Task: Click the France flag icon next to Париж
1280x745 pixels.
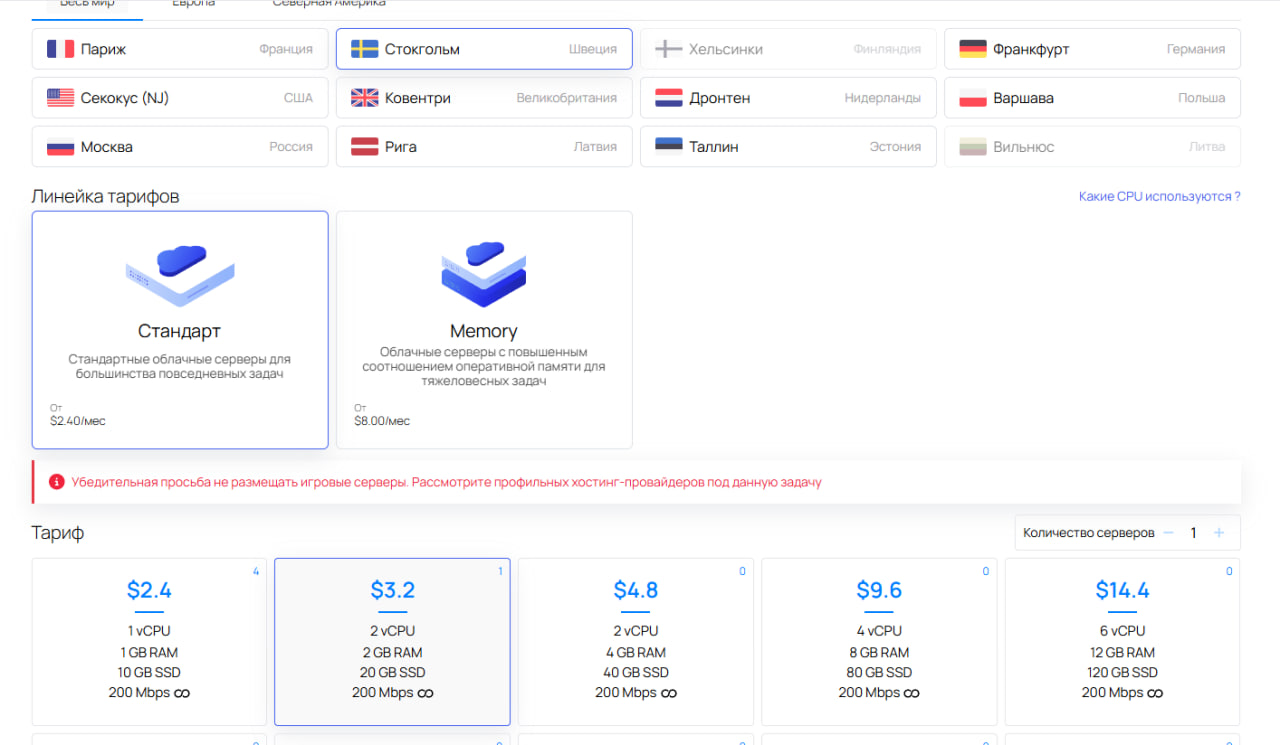Action: (61, 49)
